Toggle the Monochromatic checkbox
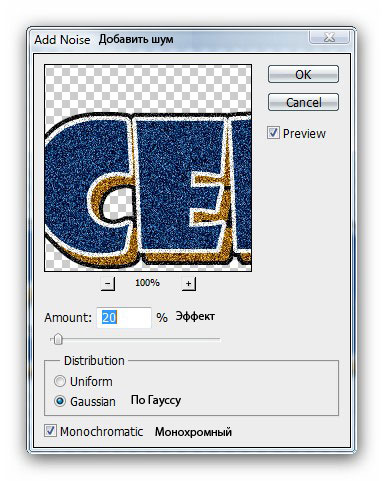384x481 pixels. 50,430
